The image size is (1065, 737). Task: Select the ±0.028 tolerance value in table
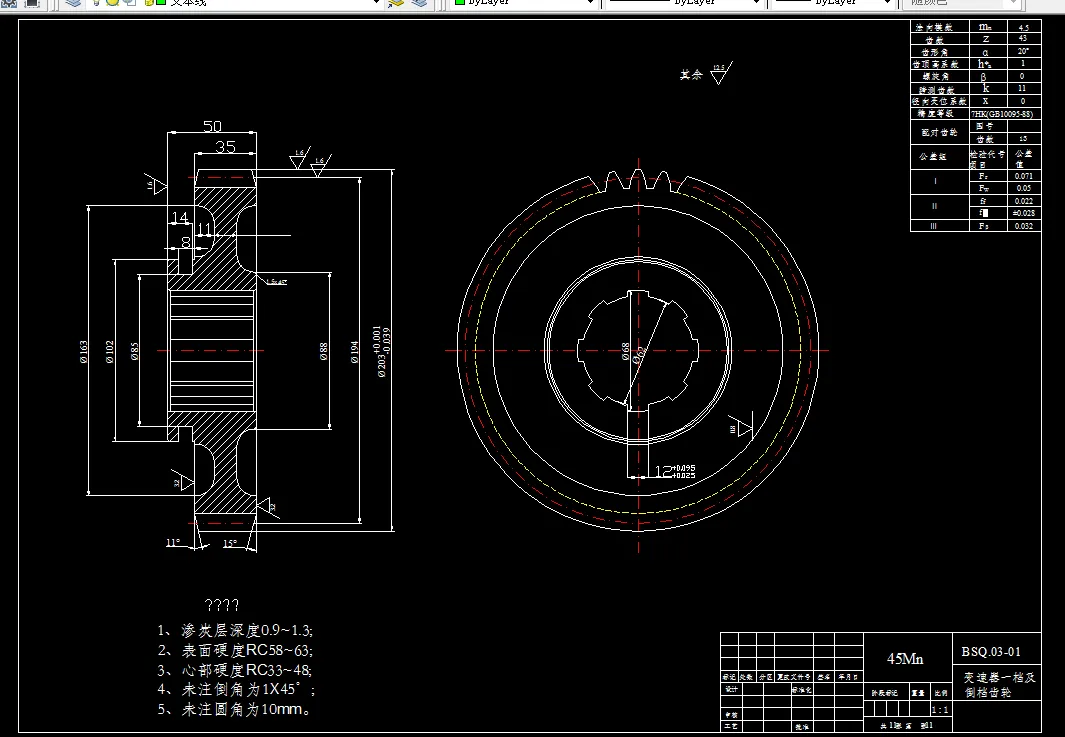pos(1024,213)
